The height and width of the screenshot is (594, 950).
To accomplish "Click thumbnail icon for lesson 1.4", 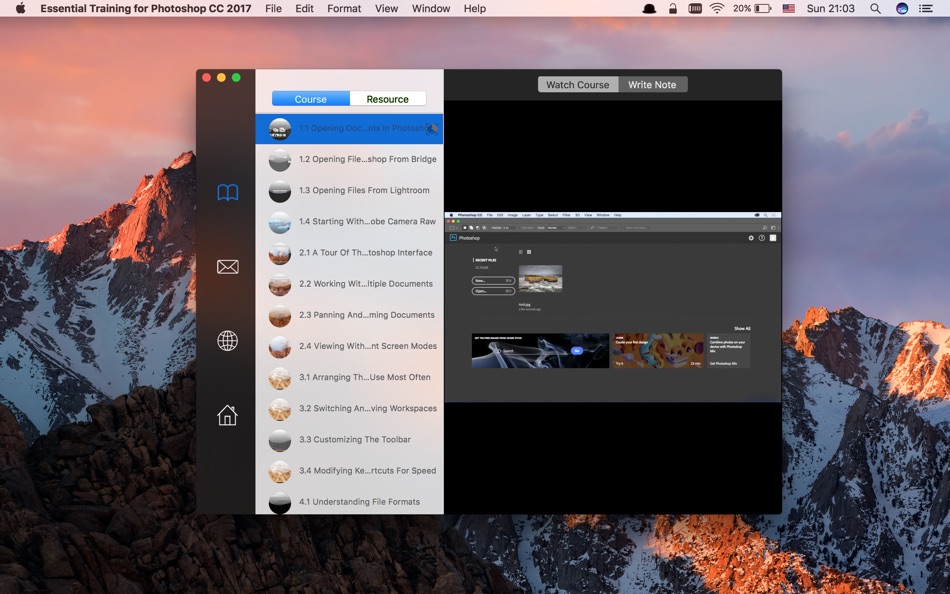I will coord(279,222).
